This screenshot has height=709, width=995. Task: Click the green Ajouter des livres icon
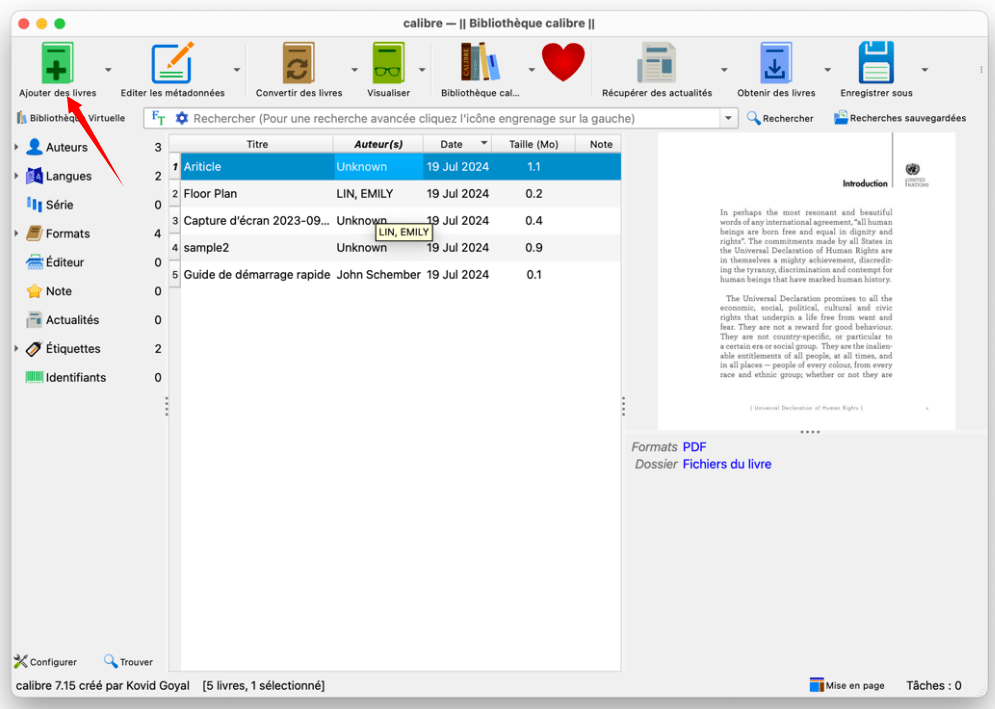[x=57, y=62]
